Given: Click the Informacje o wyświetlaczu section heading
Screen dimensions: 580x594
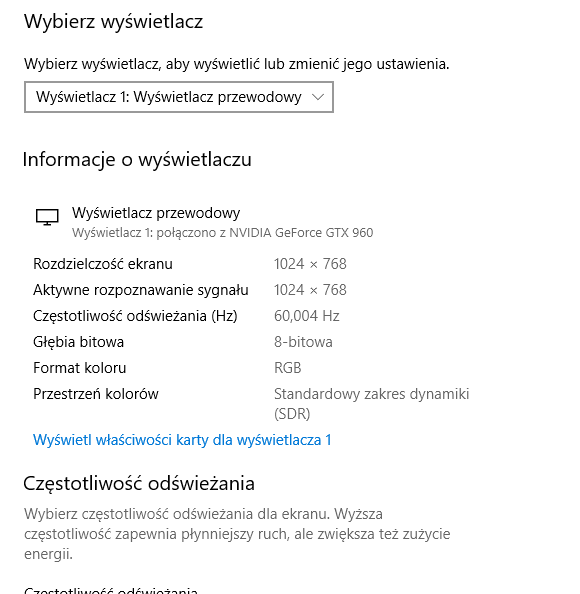Looking at the screenshot, I should pyautogui.click(x=137, y=159).
